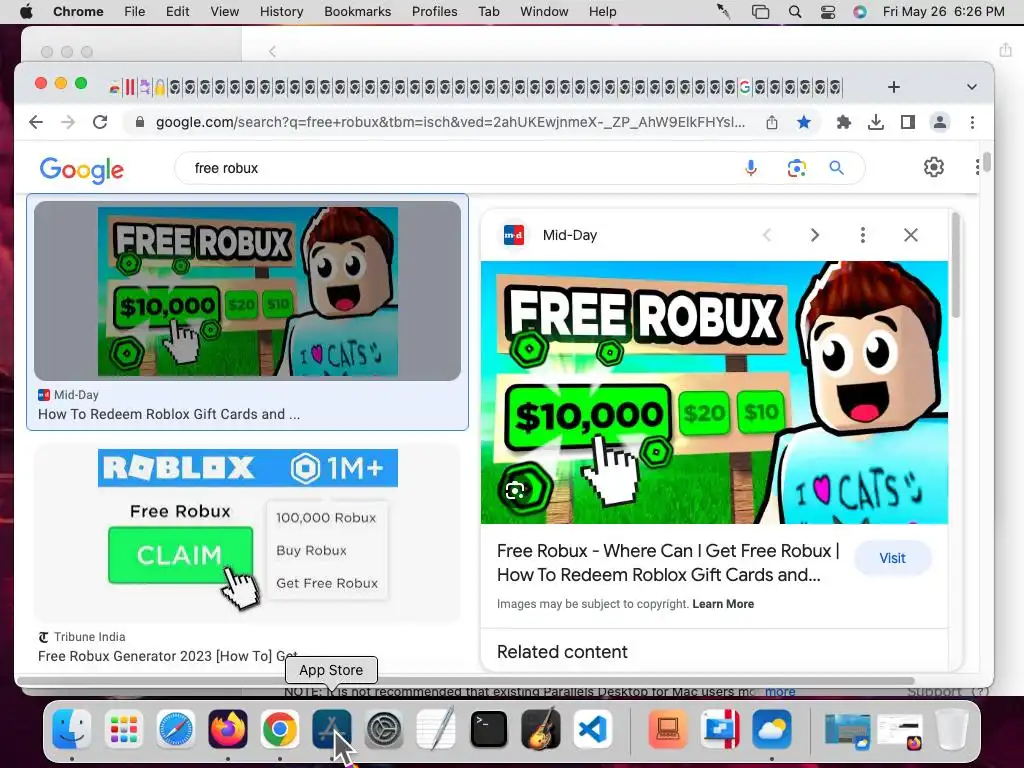The width and height of the screenshot is (1024, 768).
Task: Start voice search with microphone icon
Action: point(751,168)
